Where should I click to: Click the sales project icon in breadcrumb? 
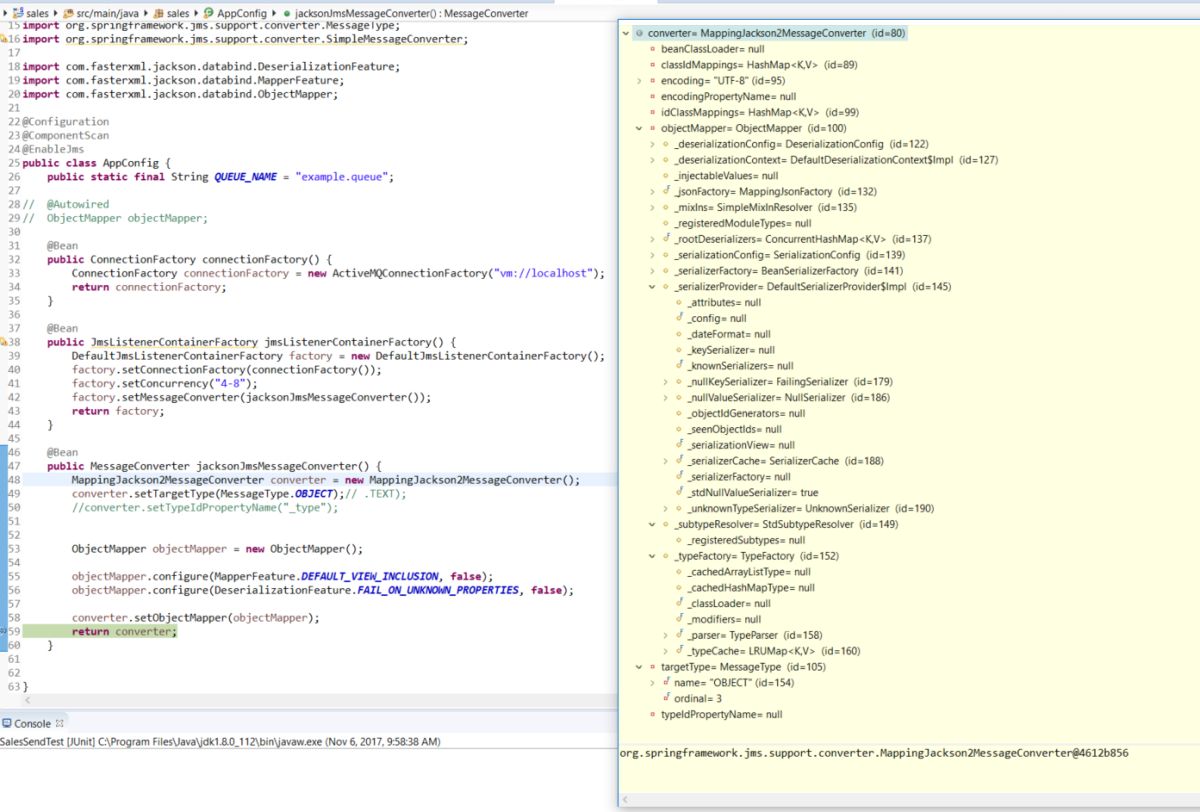18,13
